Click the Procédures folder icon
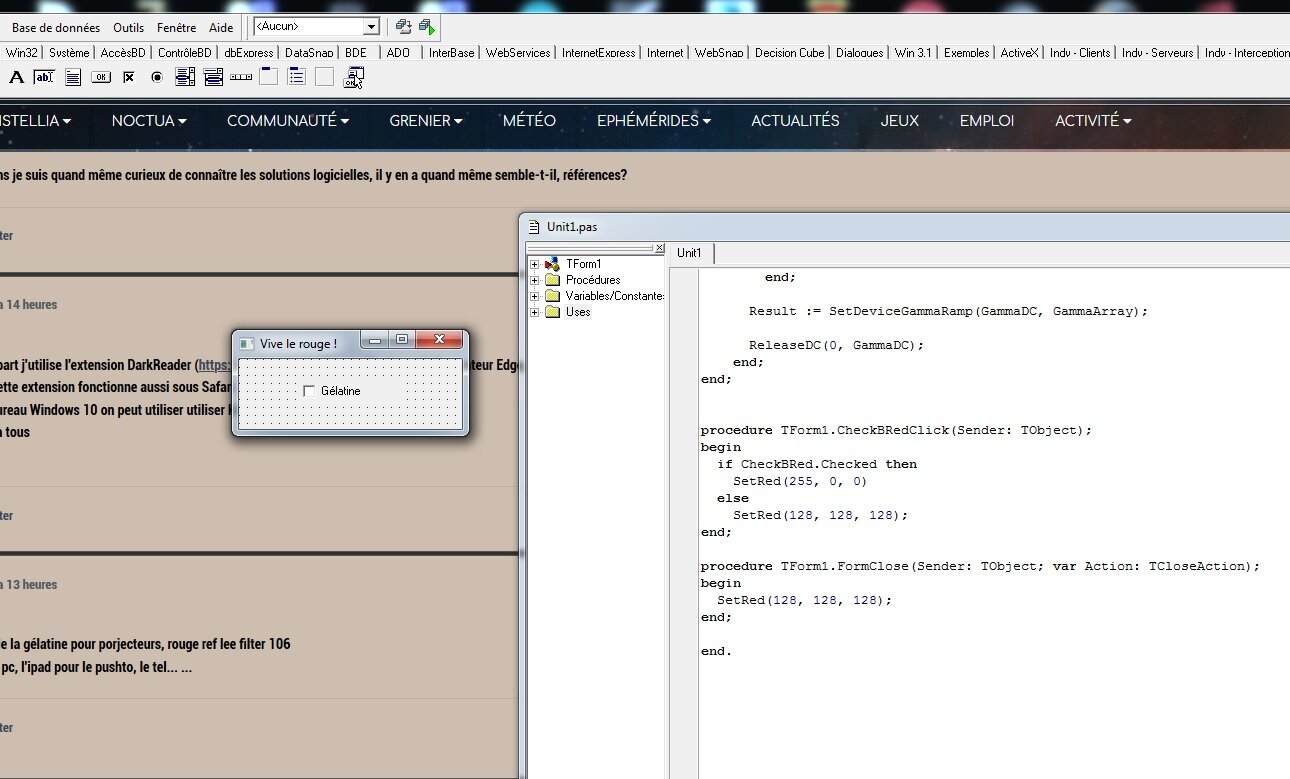The width and height of the screenshot is (1290, 779). tap(552, 280)
